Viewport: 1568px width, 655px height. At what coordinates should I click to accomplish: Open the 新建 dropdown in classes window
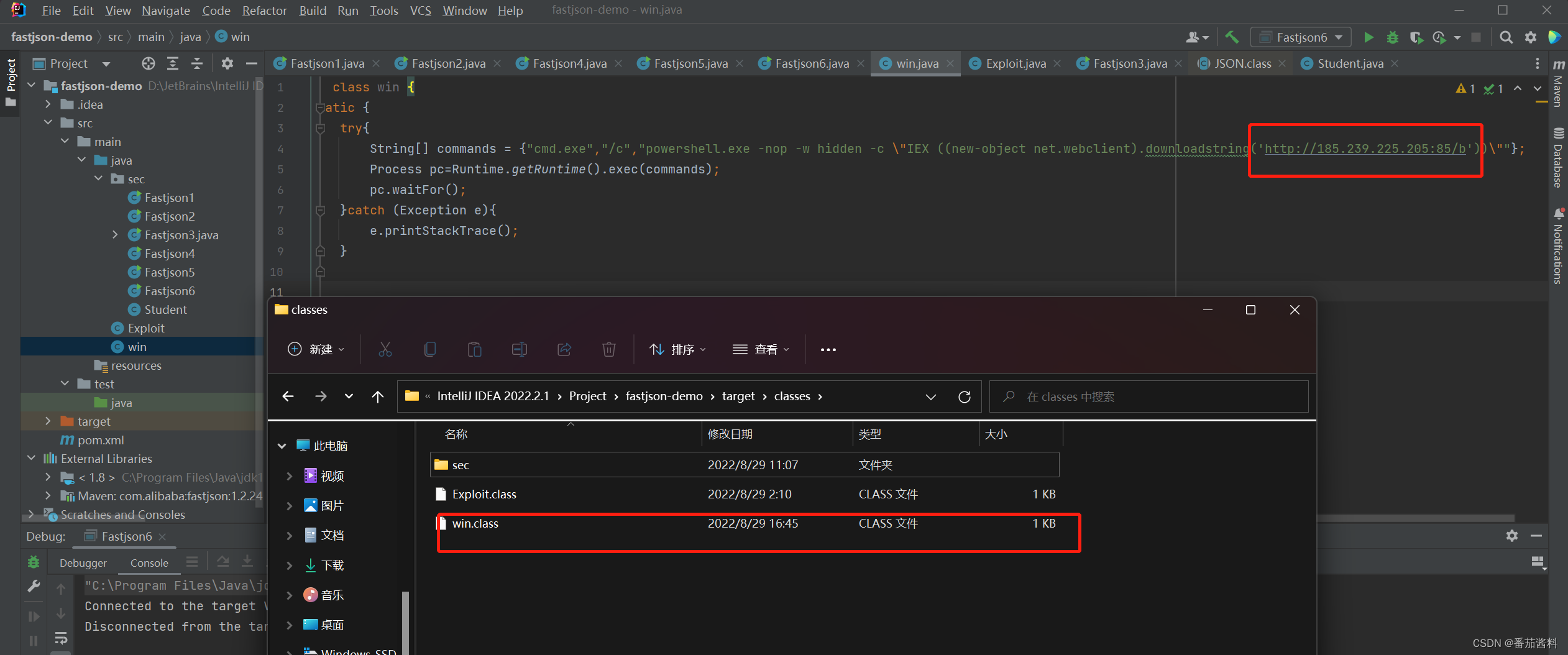coord(316,349)
